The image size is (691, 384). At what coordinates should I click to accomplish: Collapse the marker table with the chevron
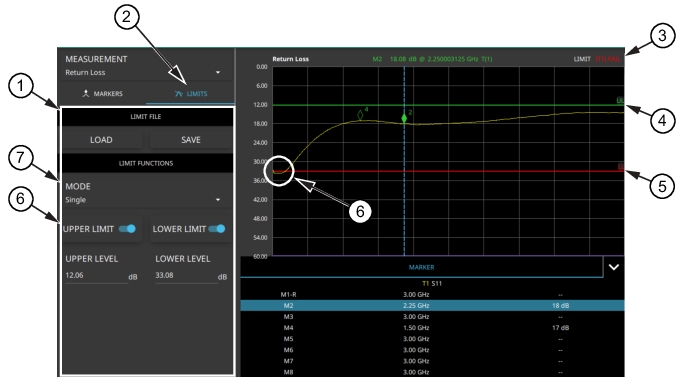click(613, 267)
